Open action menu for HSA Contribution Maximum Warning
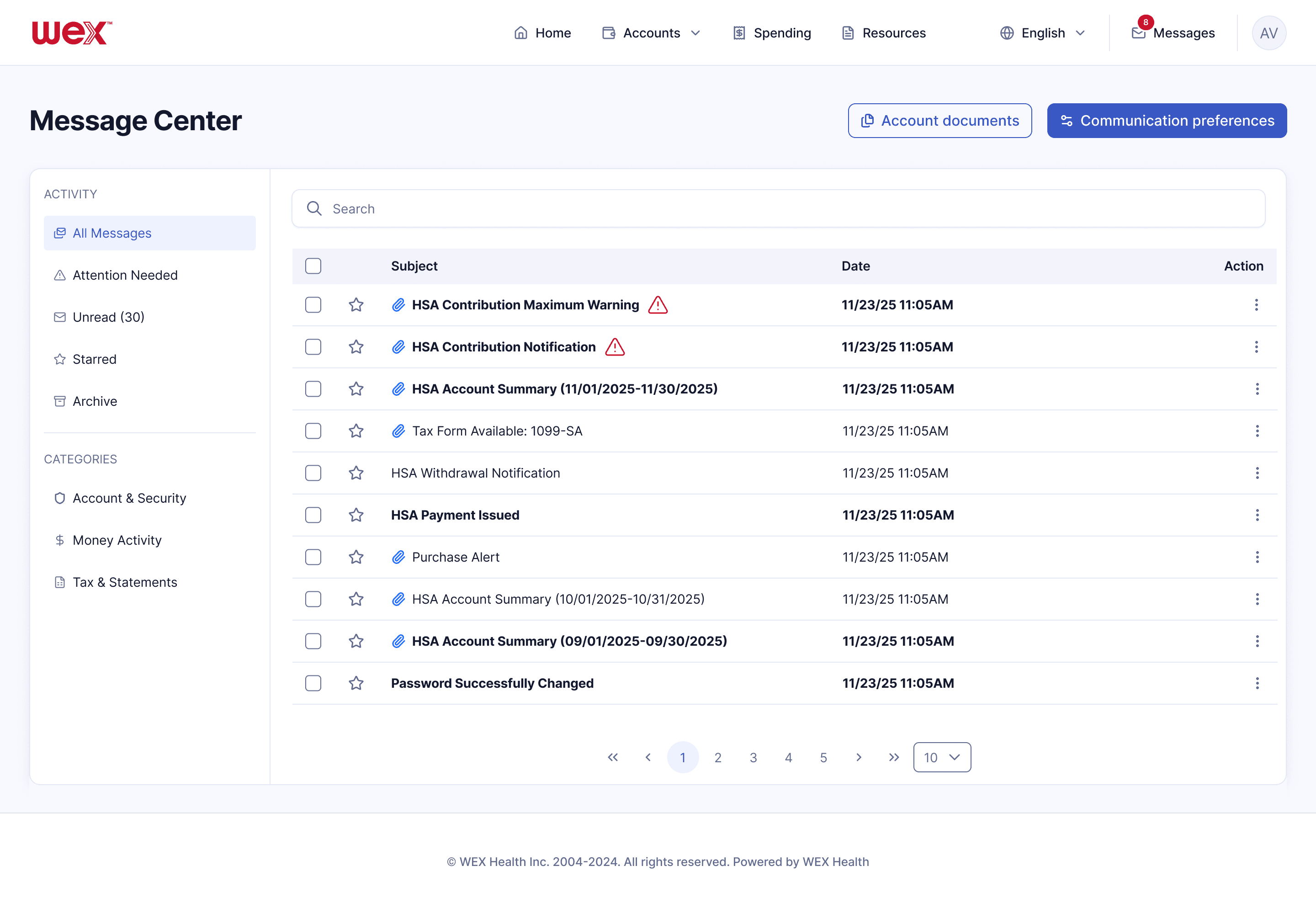The image size is (1316, 903). [x=1257, y=305]
